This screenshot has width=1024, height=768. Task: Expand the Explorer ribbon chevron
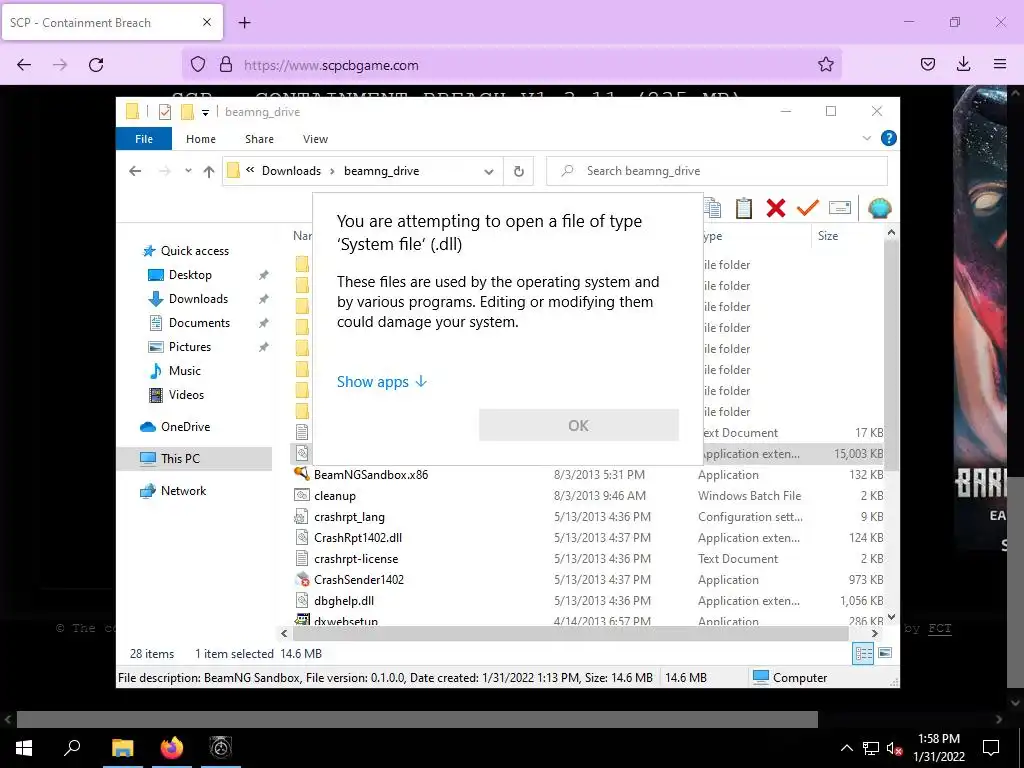point(867,138)
